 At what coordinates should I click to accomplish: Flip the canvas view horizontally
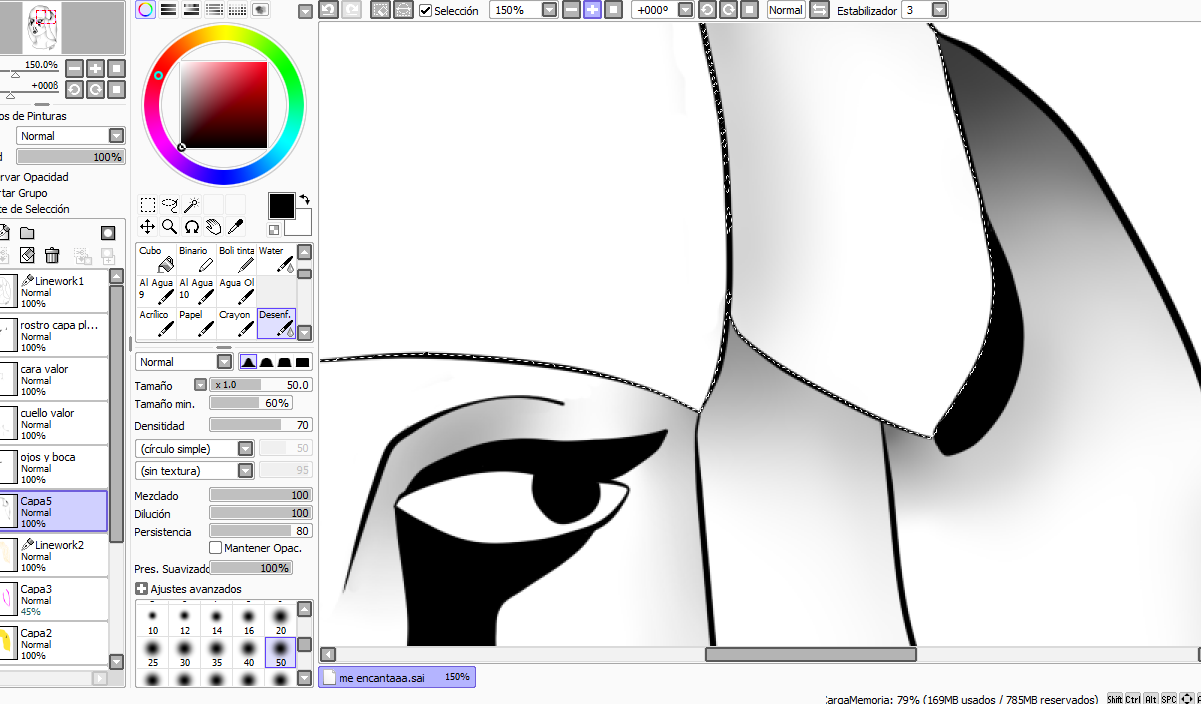point(819,10)
